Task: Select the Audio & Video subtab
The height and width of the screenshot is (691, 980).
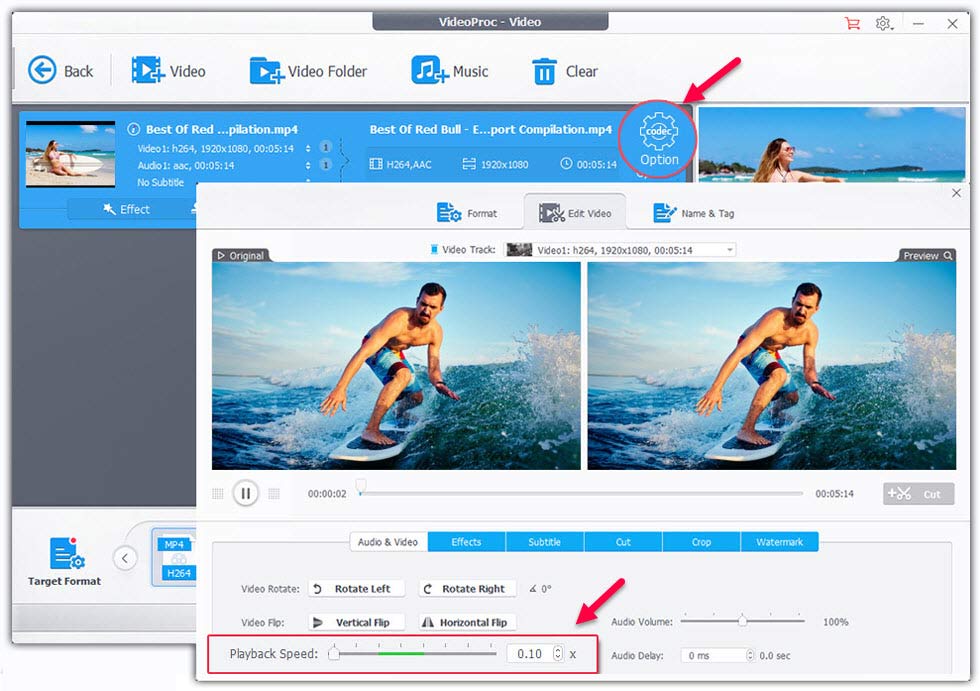Action: pyautogui.click(x=388, y=542)
